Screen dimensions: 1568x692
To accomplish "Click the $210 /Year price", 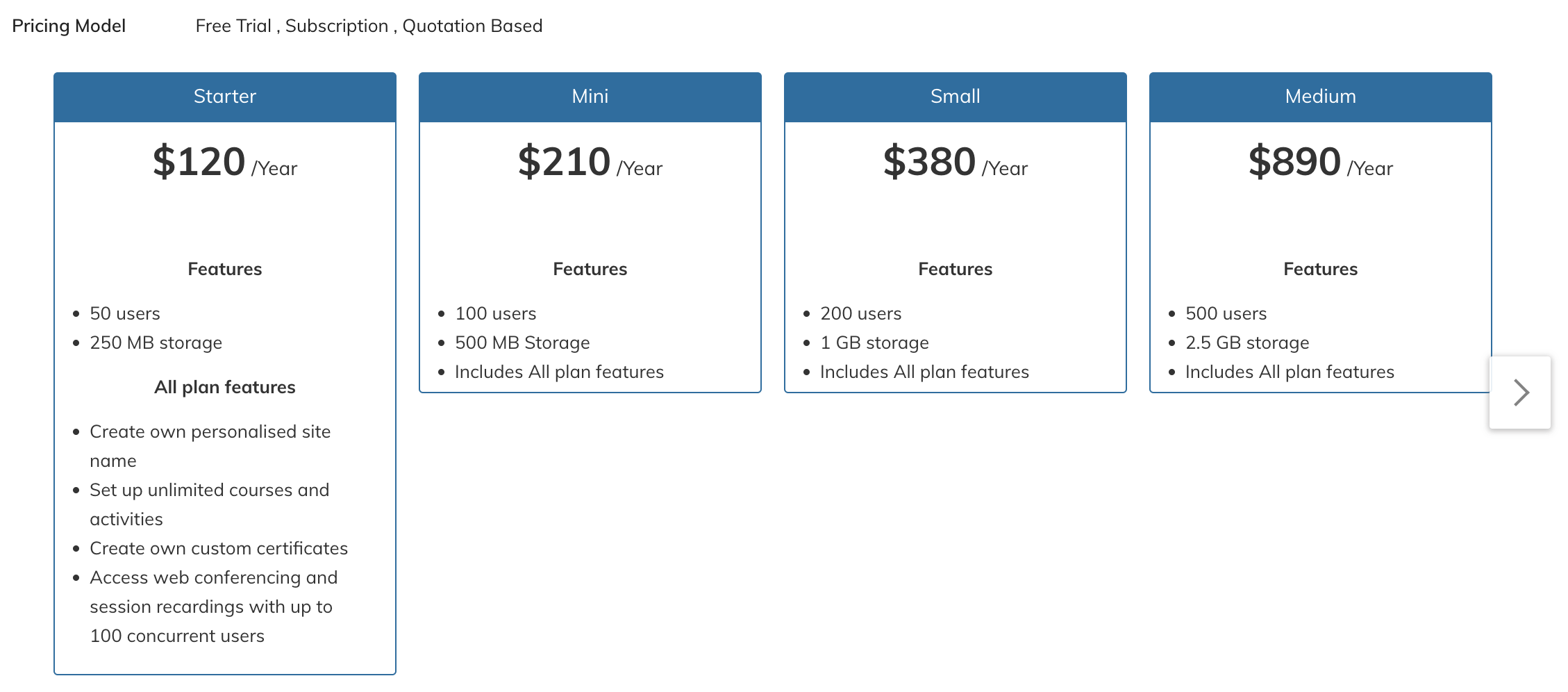I will [x=590, y=162].
